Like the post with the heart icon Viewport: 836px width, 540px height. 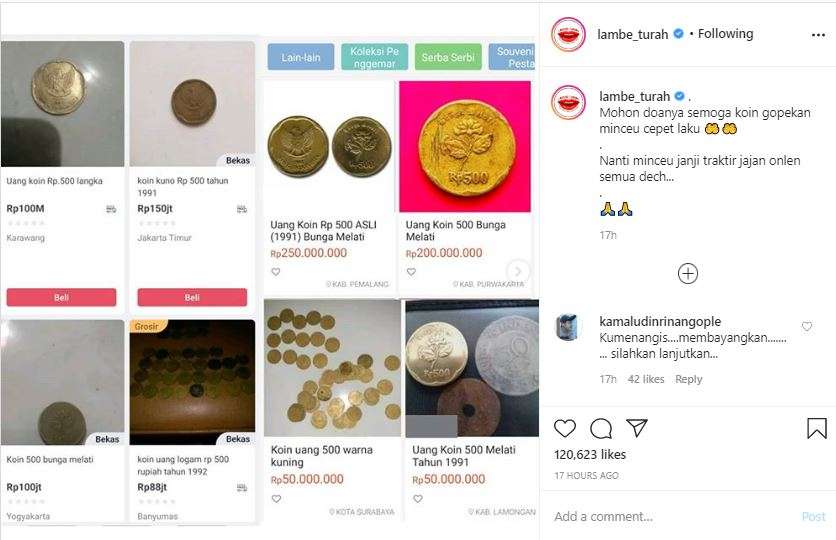click(x=565, y=428)
